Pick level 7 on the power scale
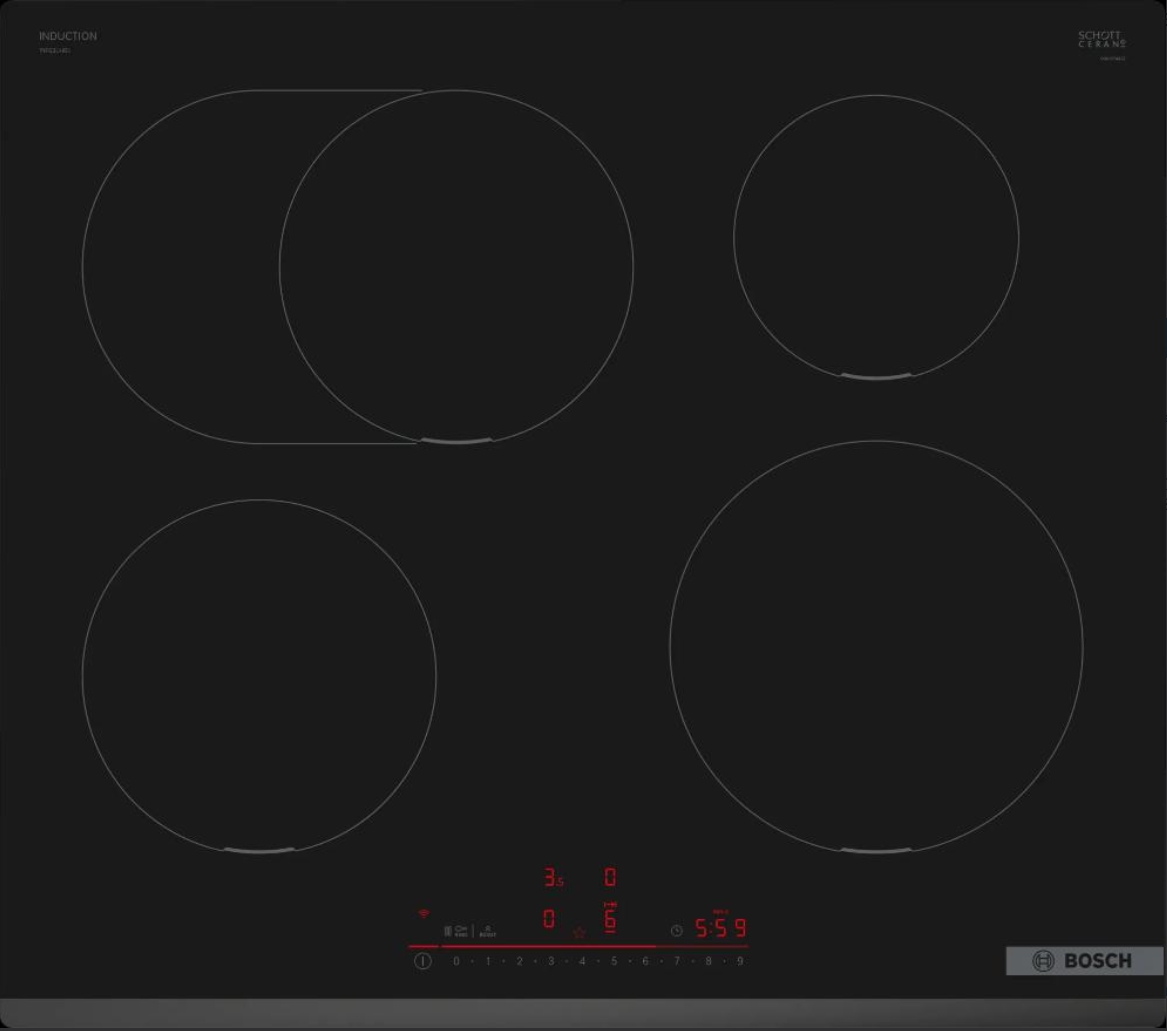Viewport: 1167px width, 1031px height. coord(677,961)
